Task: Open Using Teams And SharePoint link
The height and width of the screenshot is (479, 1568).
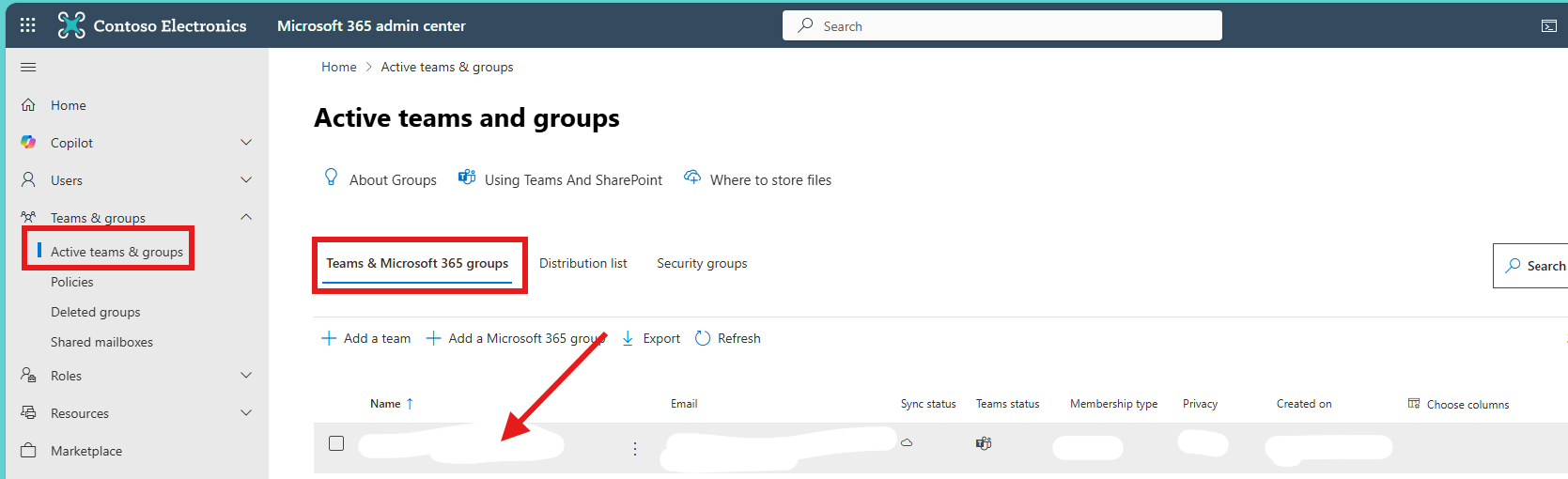Action: point(573,180)
